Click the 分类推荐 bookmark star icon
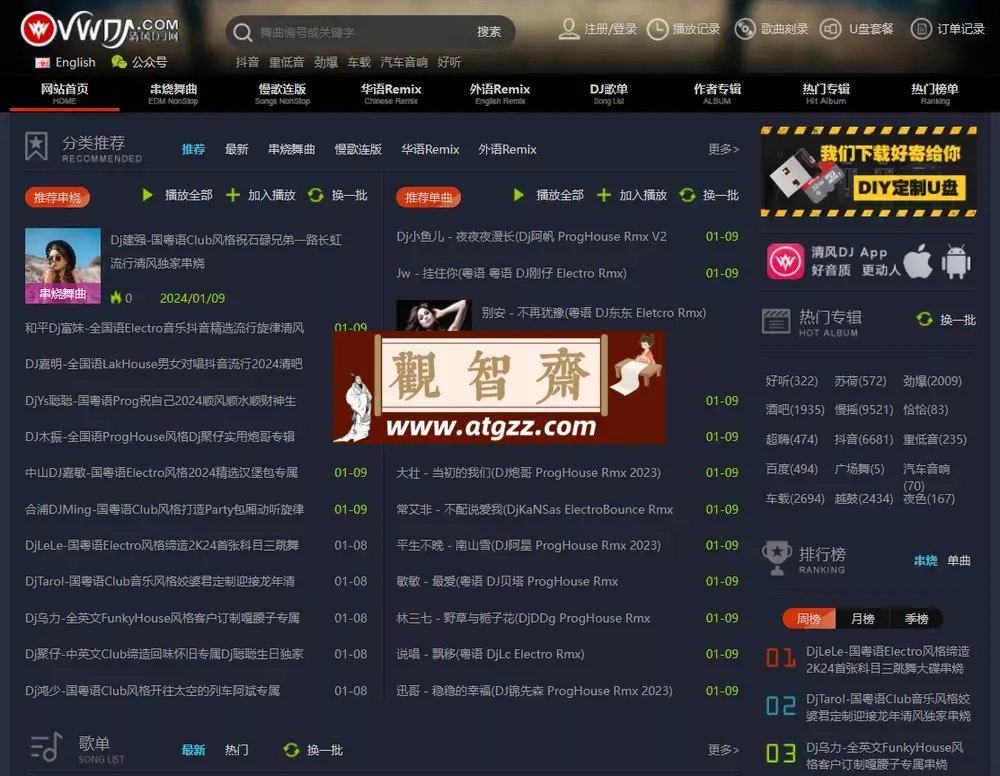This screenshot has height=776, width=1000. coord(36,147)
